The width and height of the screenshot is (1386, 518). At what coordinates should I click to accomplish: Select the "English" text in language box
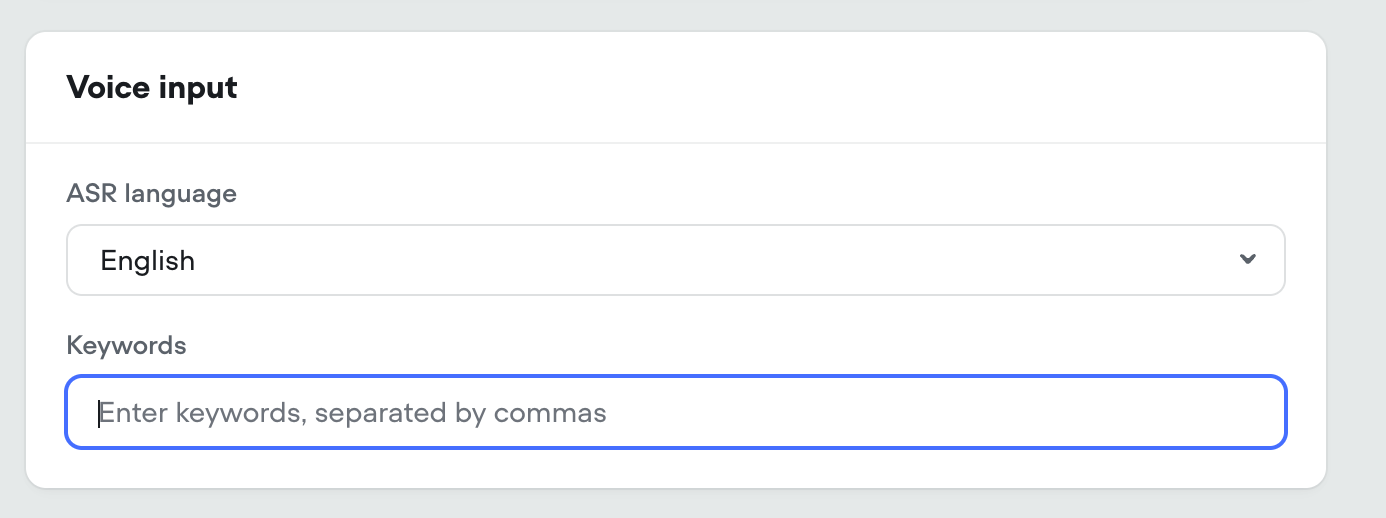148,261
